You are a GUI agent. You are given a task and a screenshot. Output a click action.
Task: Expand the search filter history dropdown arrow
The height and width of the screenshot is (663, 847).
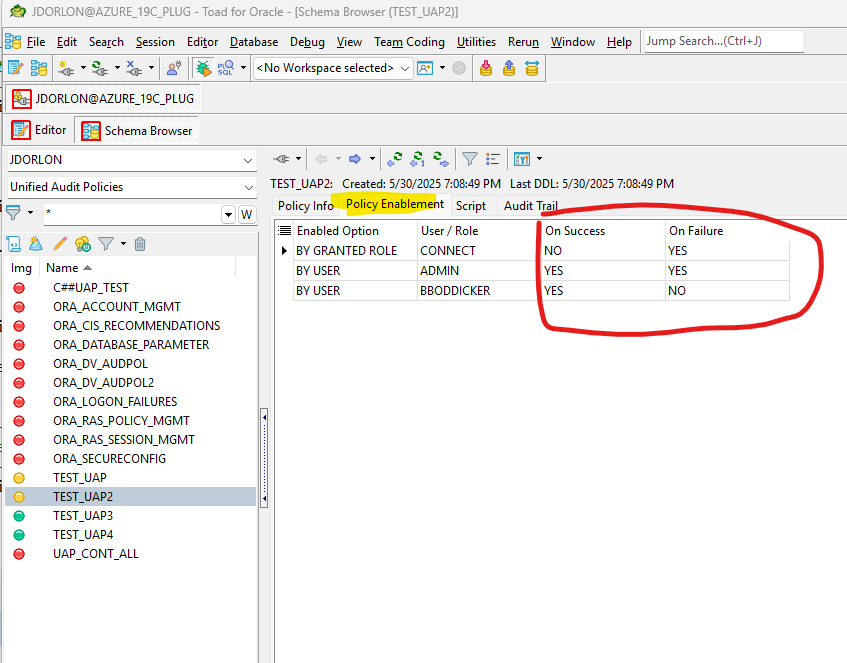pyautogui.click(x=228, y=215)
